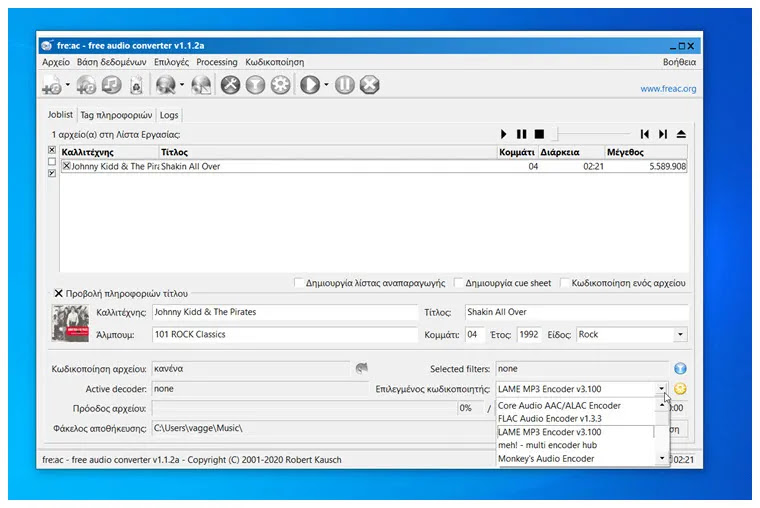760x508 pixels.
Task: Open the Processing menu
Action: pos(217,62)
